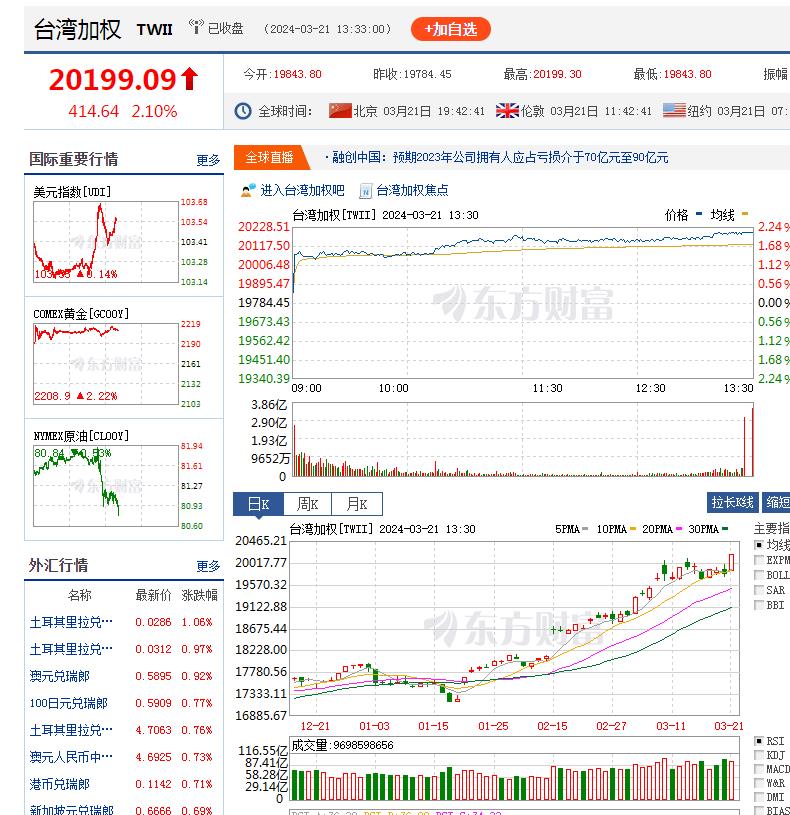This screenshot has height=815, width=790.
Task: Click the news document icon beside 台湾加权焦点
Action: pyautogui.click(x=365, y=191)
